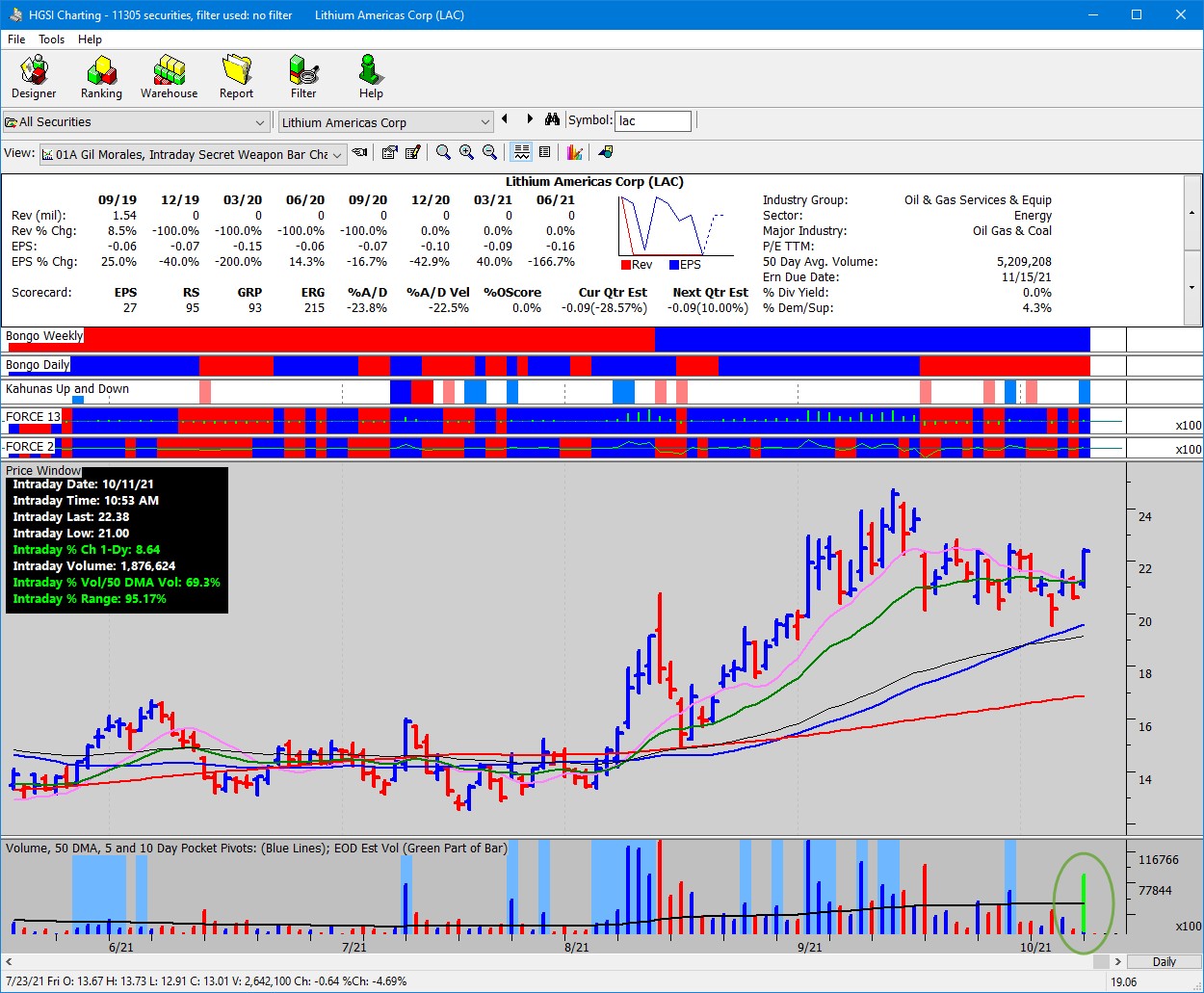
Task: Click the FORCE 13 label
Action: click(32, 417)
